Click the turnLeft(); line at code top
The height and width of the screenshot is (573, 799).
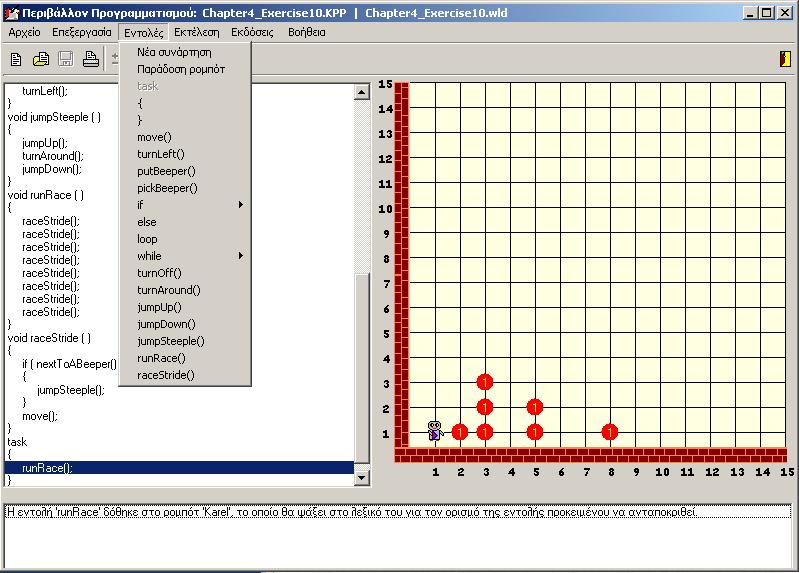[x=44, y=91]
